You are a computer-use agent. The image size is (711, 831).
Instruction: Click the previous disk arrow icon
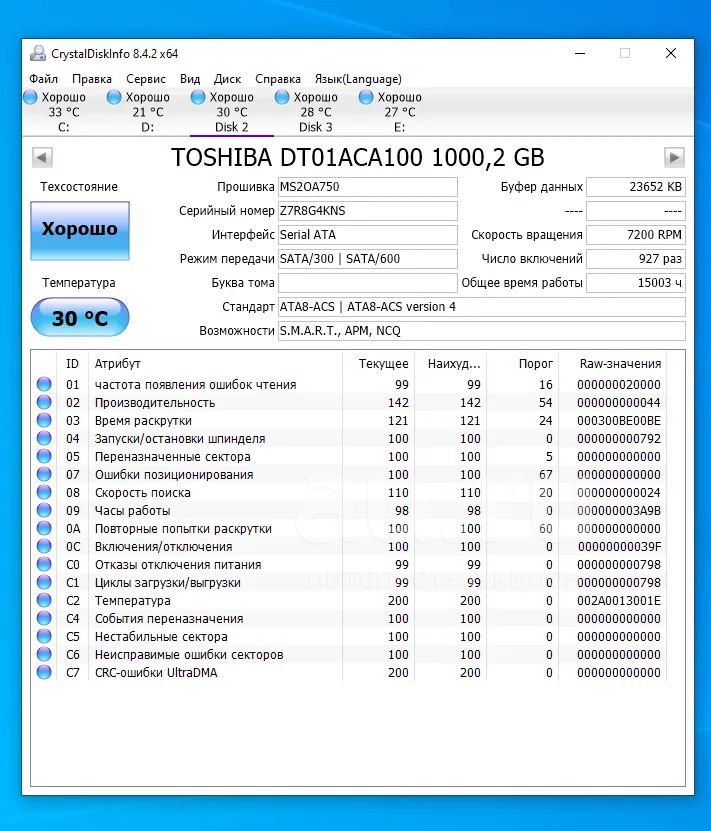click(42, 157)
